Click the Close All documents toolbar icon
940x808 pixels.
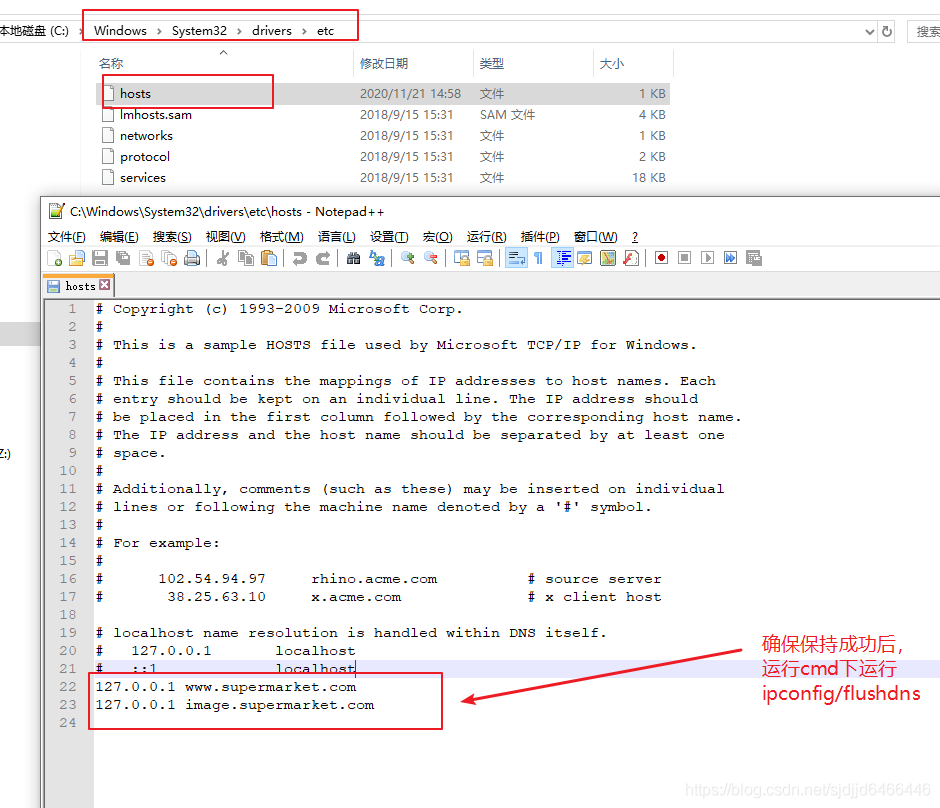[x=169, y=258]
